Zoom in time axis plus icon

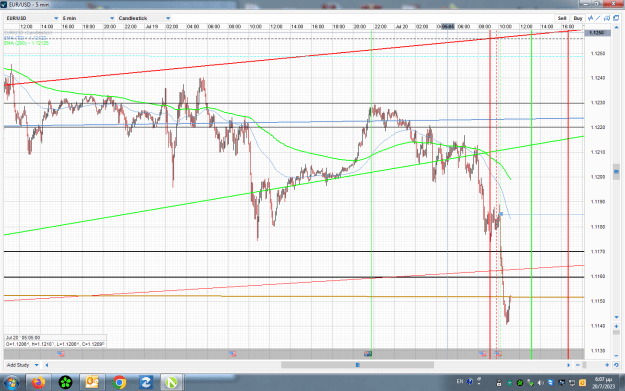click(607, 365)
